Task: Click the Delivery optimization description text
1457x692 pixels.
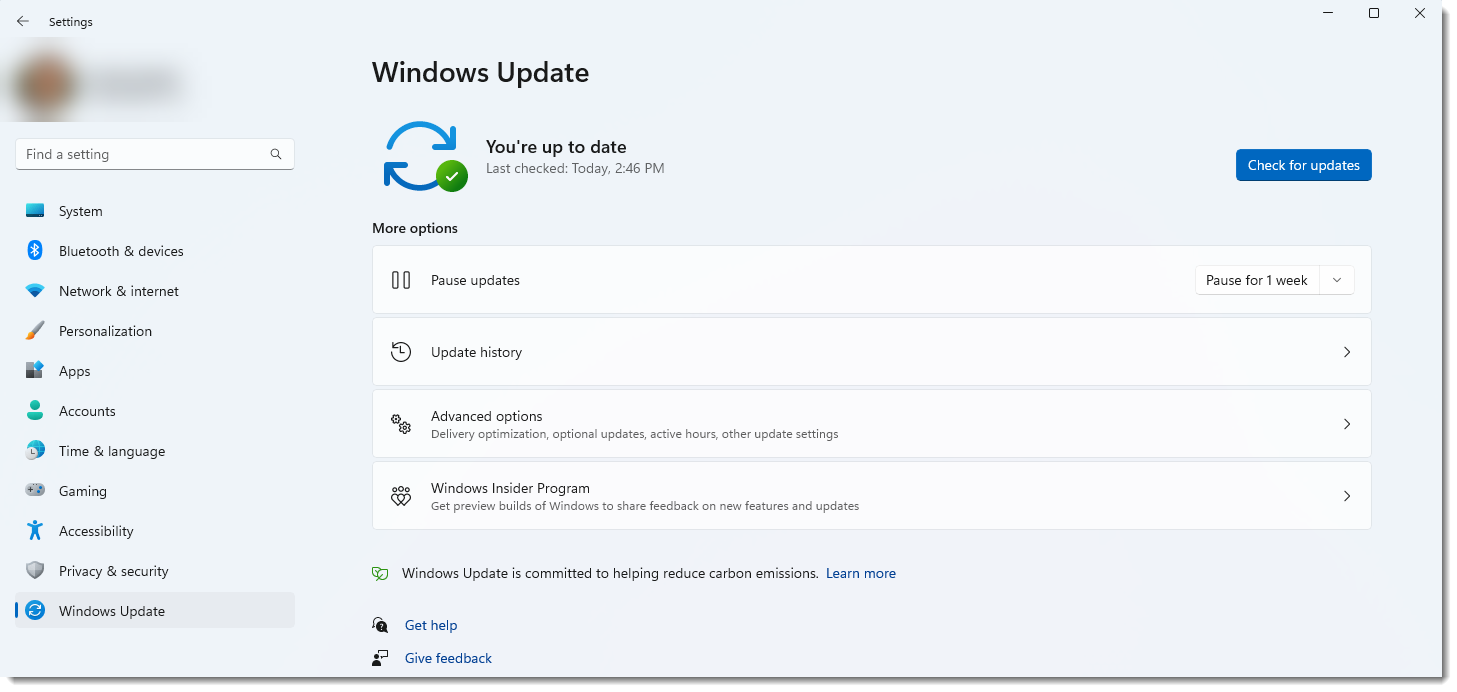Action: [635, 434]
